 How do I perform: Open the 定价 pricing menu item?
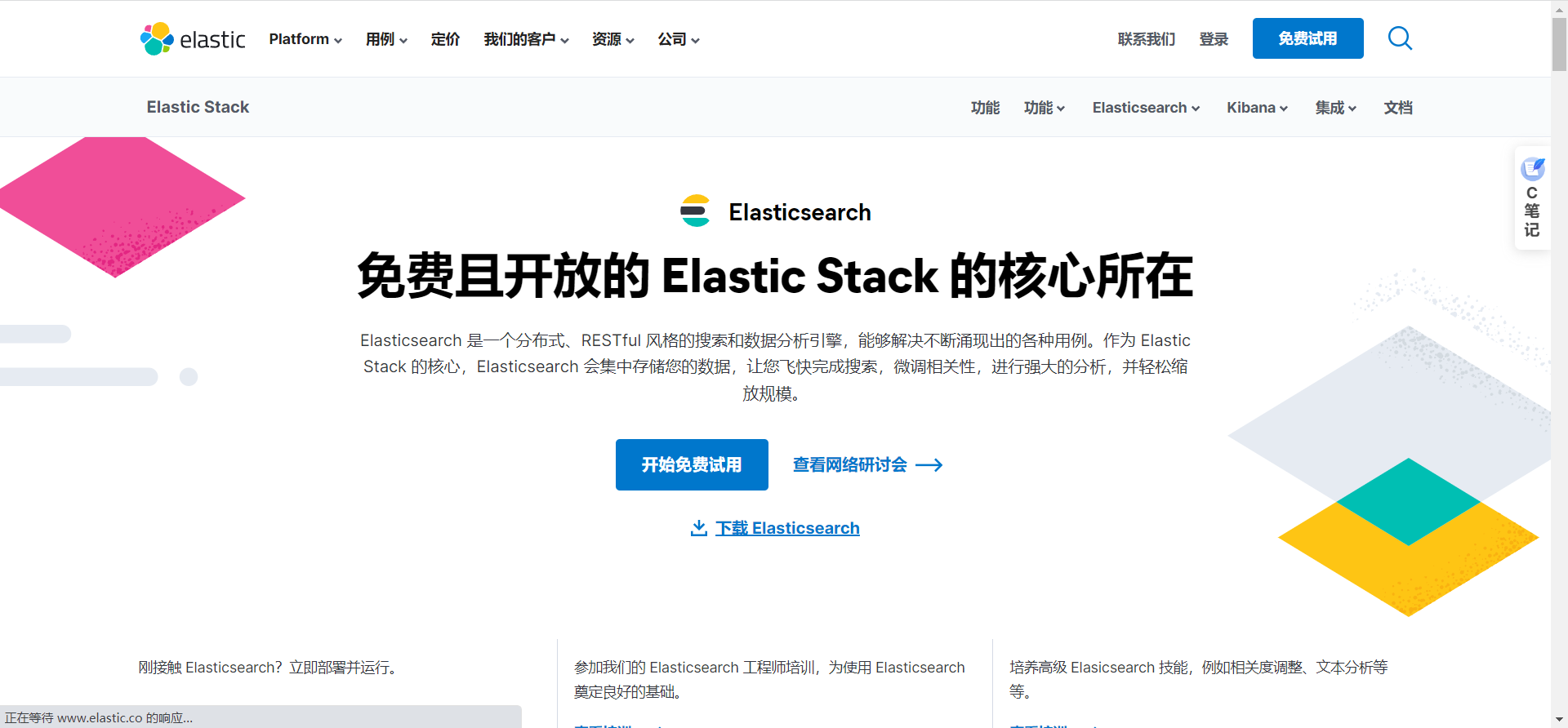point(445,39)
